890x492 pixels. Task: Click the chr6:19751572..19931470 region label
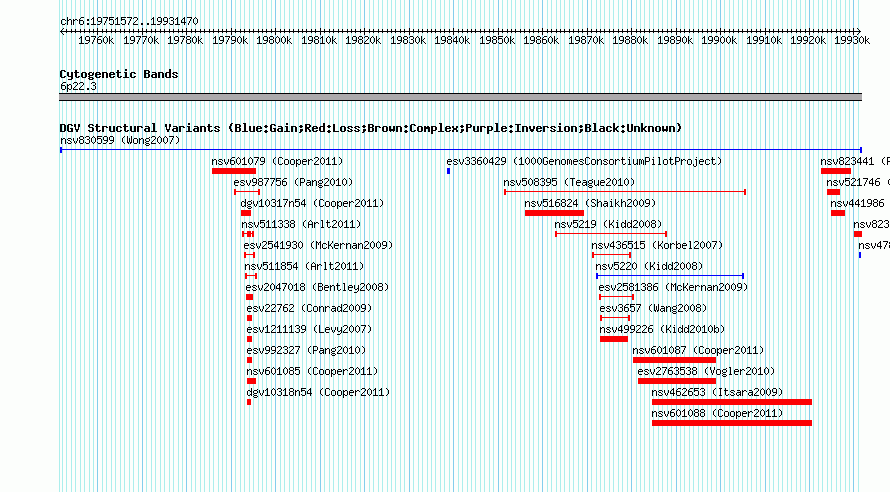click(129, 22)
